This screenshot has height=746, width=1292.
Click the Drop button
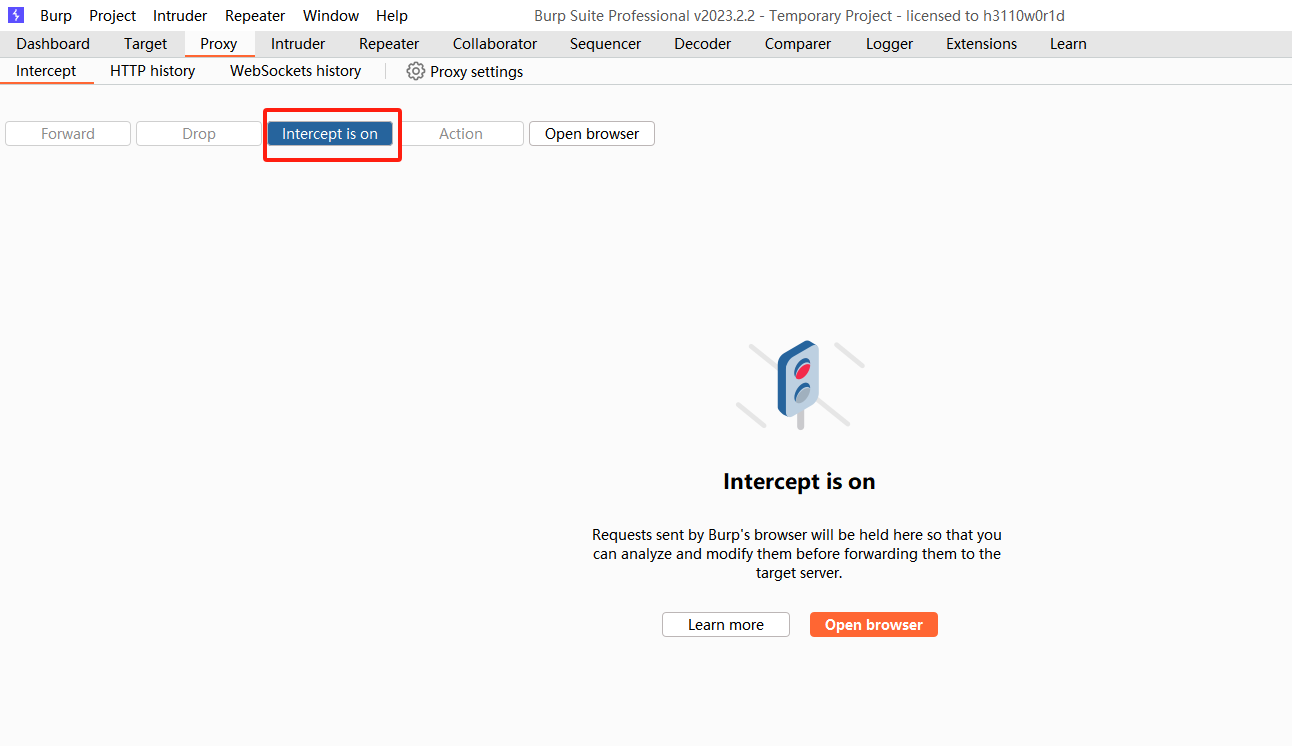coord(199,134)
